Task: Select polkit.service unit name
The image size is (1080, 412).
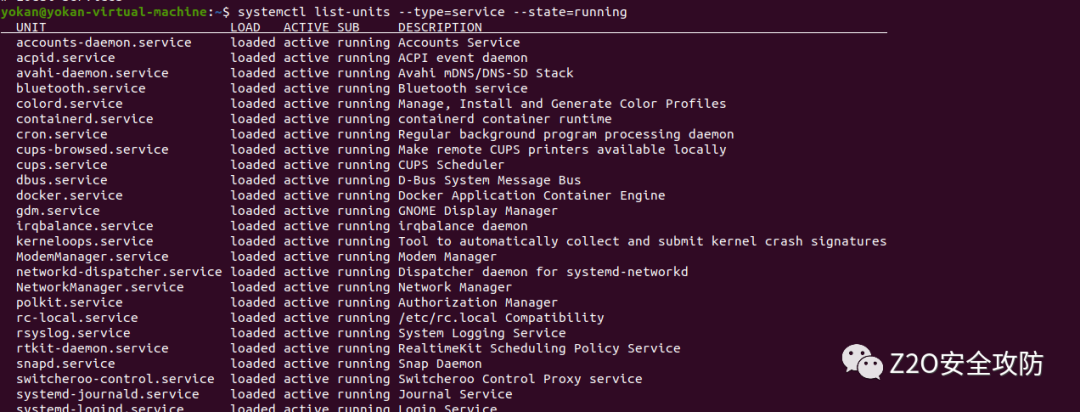Action: point(69,302)
